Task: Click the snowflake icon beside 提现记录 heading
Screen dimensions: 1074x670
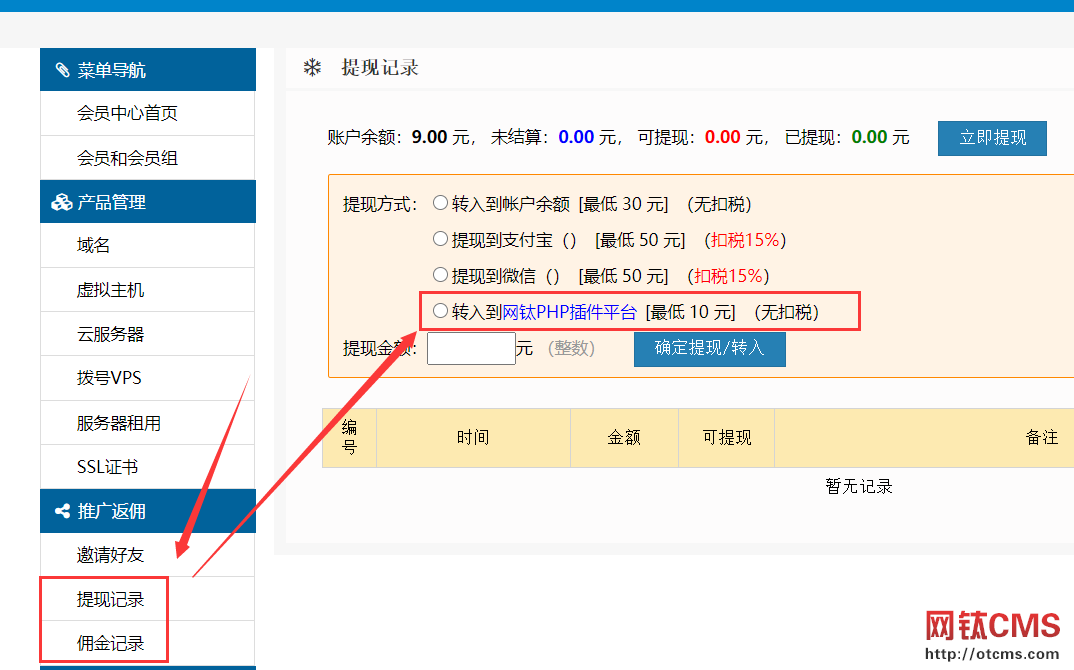Action: [x=313, y=68]
